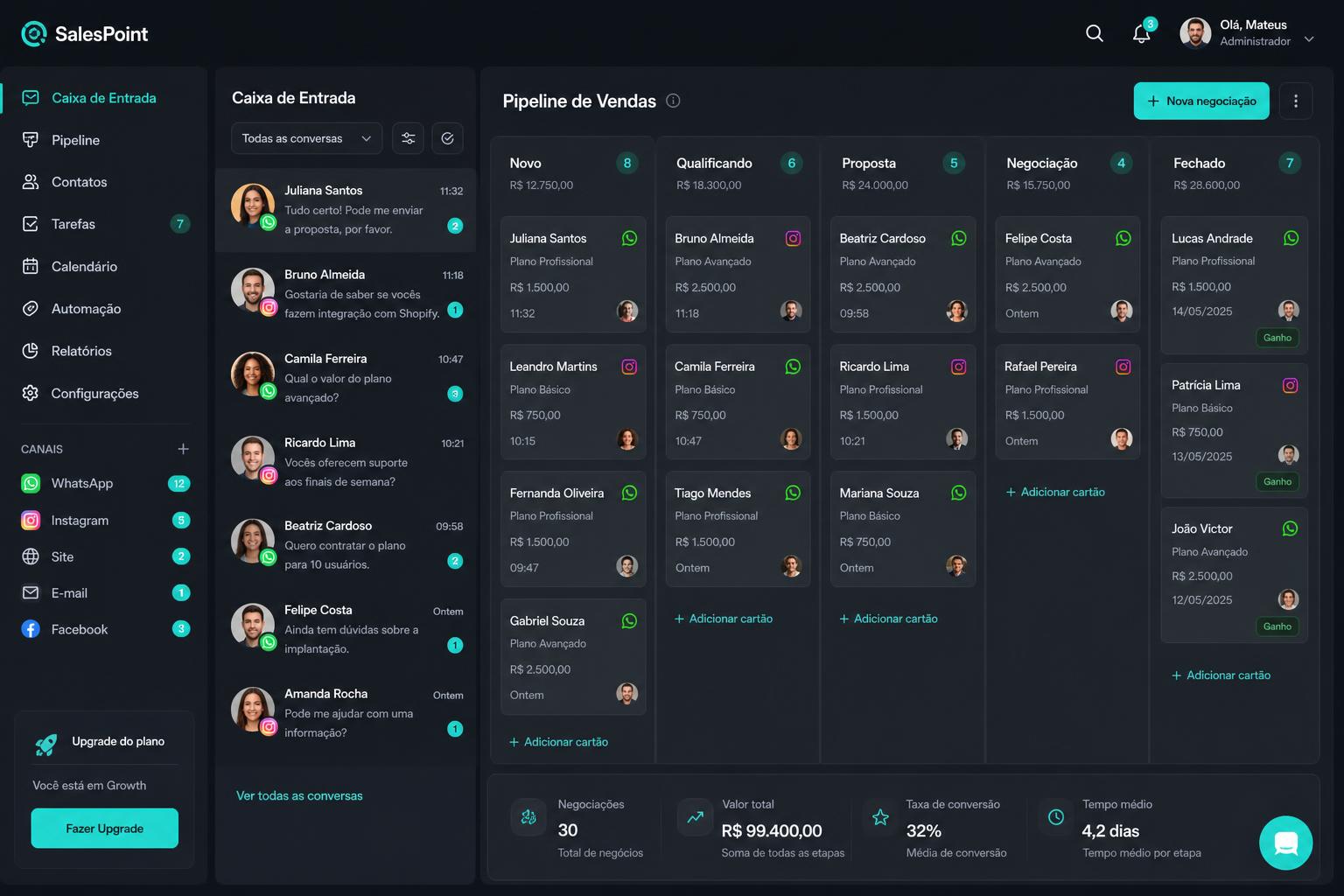Click the conversation filter sliders icon
1344x896 pixels.
[x=408, y=138]
